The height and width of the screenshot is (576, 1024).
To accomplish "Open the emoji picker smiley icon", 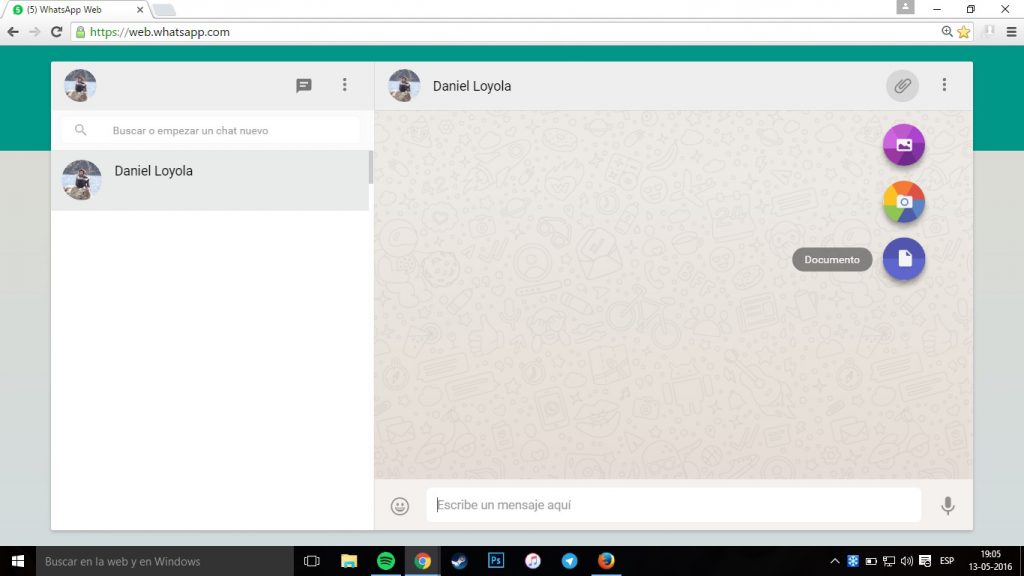I will coord(400,506).
